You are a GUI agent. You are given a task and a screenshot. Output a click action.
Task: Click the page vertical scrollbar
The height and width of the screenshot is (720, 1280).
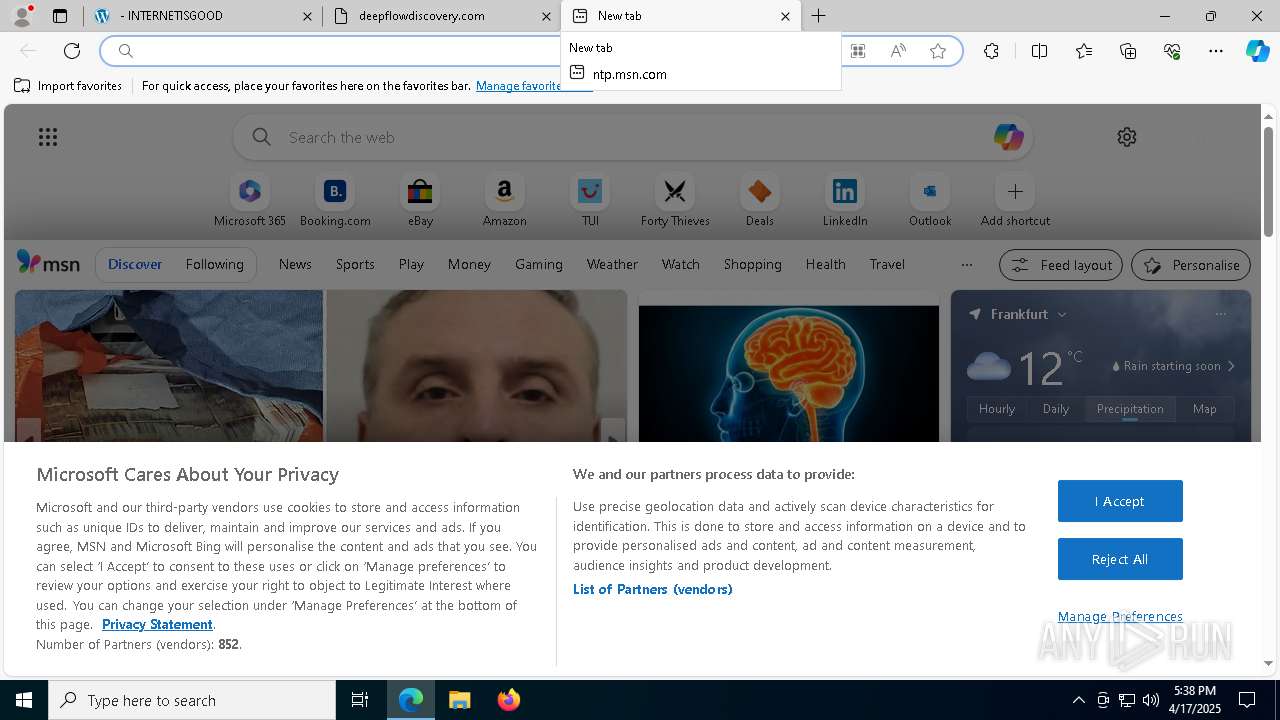(x=1268, y=180)
